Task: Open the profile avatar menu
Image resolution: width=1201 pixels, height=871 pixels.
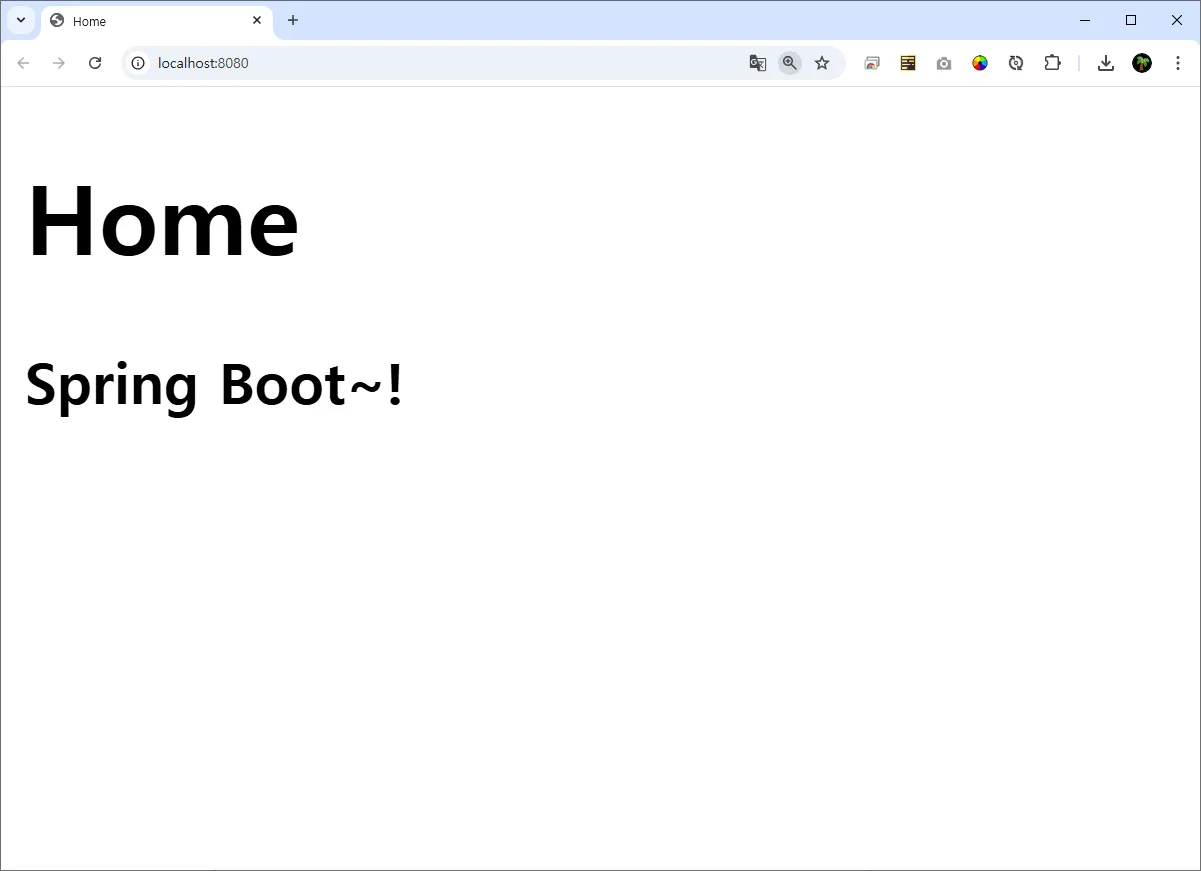Action: pos(1142,63)
